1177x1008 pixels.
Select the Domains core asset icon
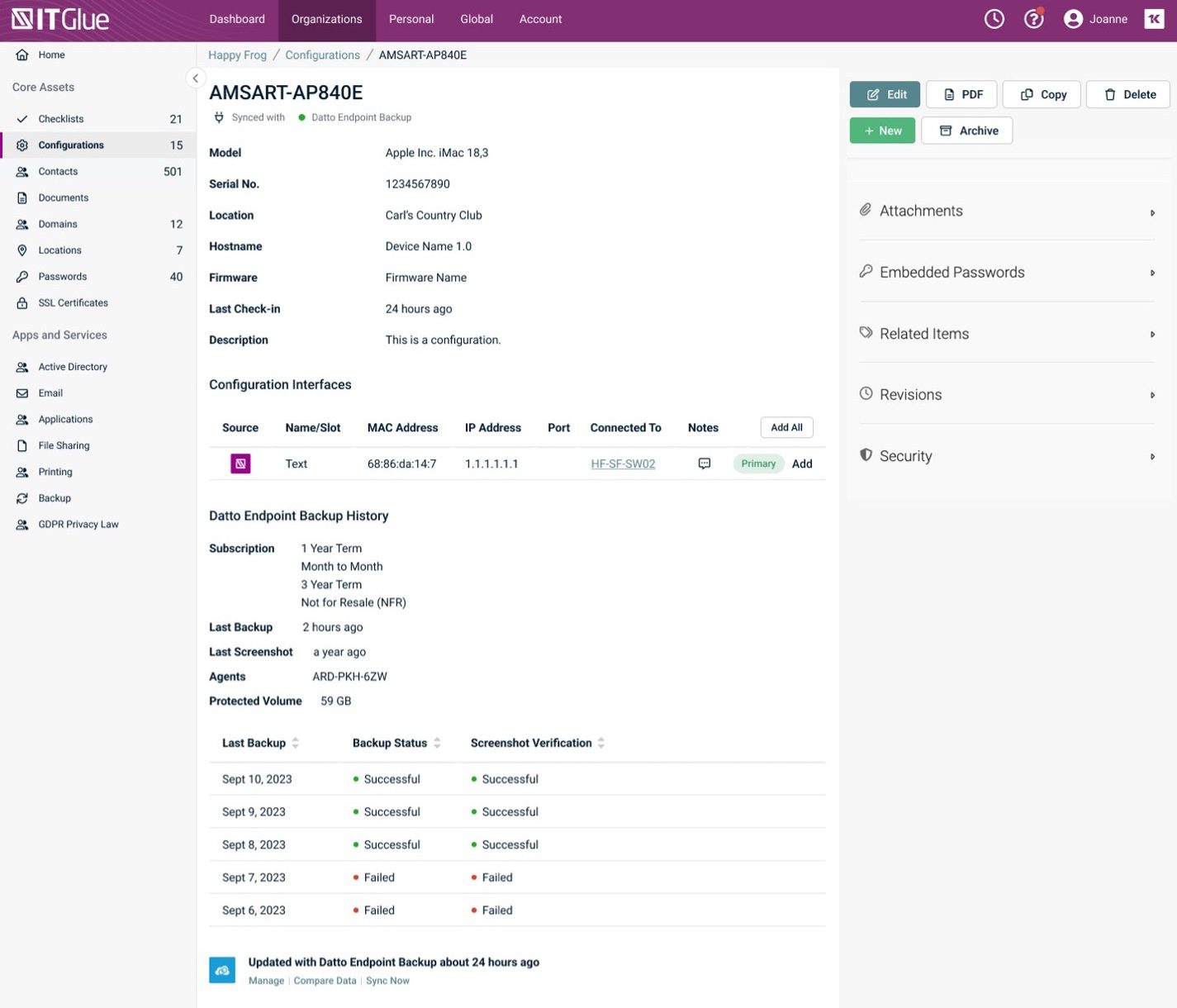(x=21, y=224)
